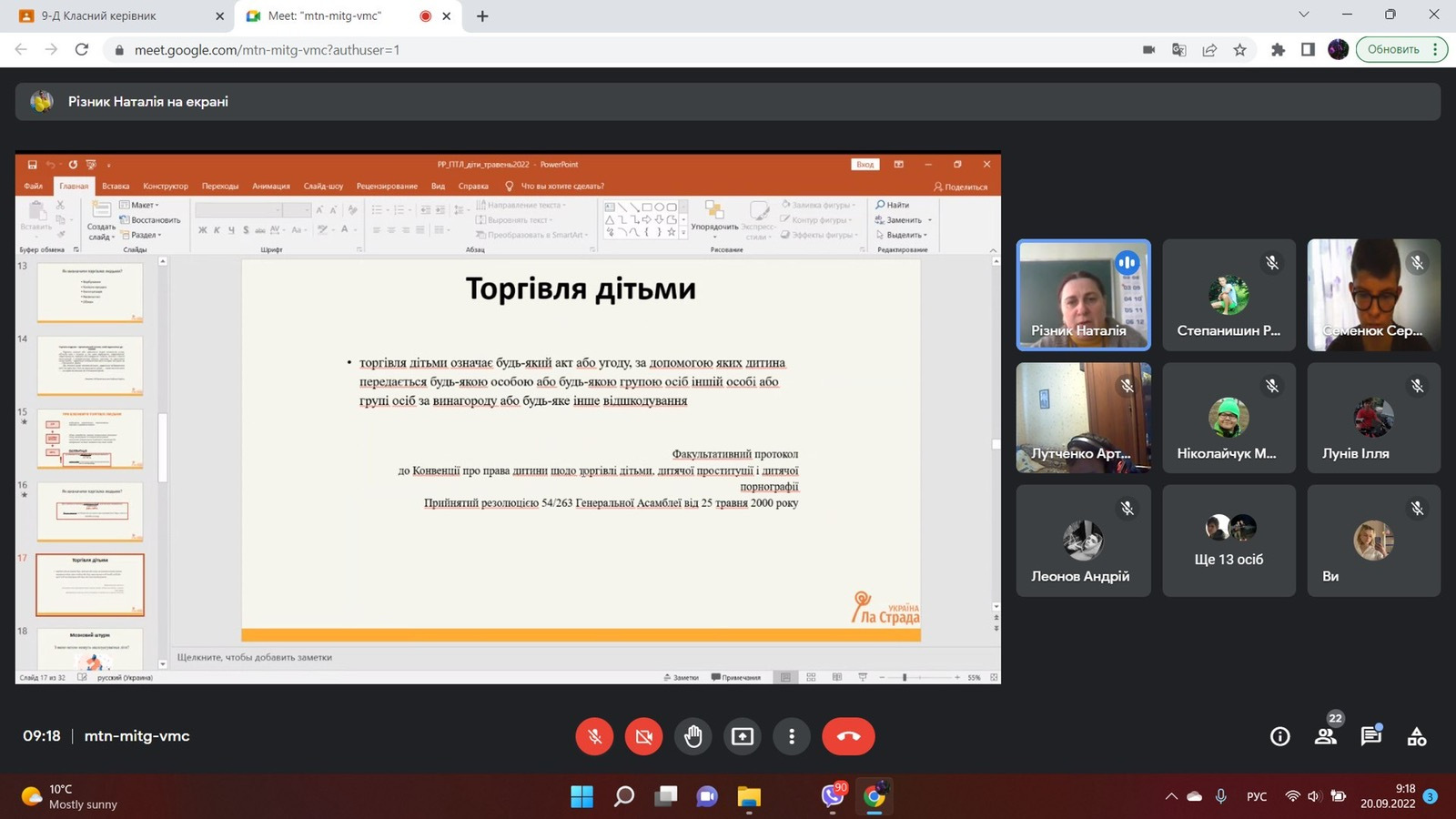Open the chat with everyone panel
Viewport: 1456px width, 819px height.
click(x=1370, y=736)
